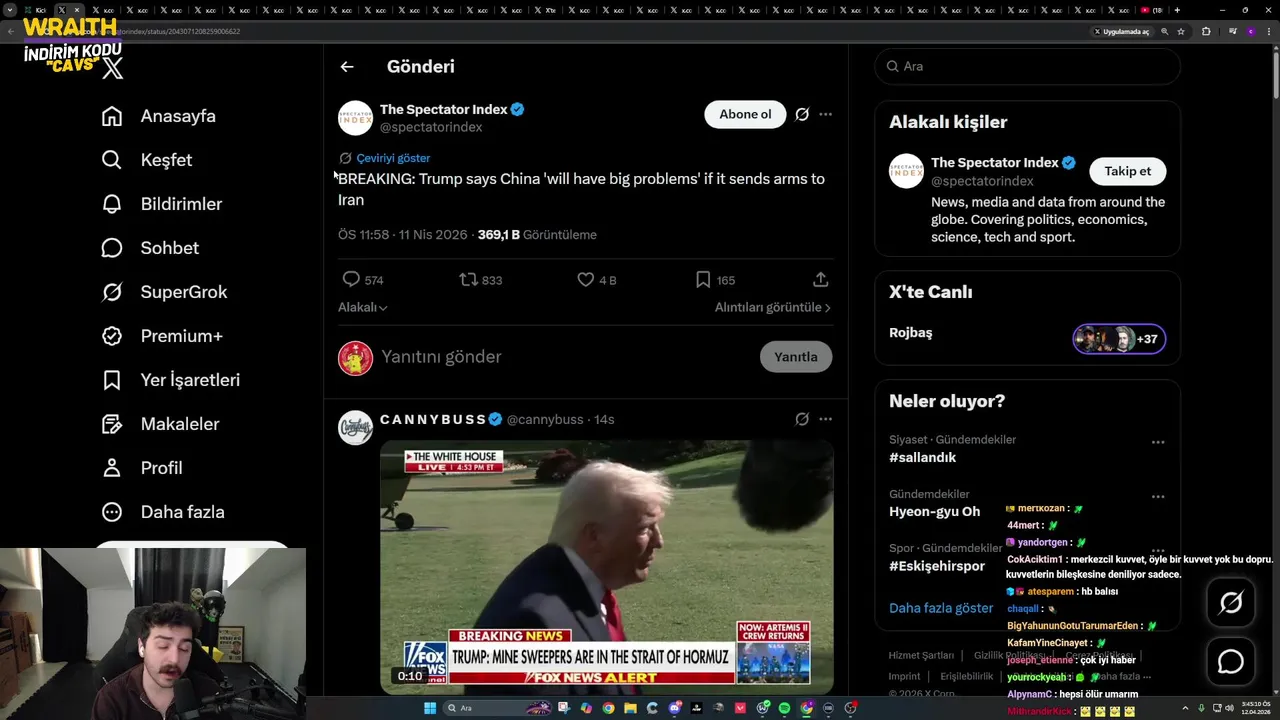Screen dimensions: 1280x720
Task: Click the Grok icon on the Spectator Index post
Action: [802, 114]
